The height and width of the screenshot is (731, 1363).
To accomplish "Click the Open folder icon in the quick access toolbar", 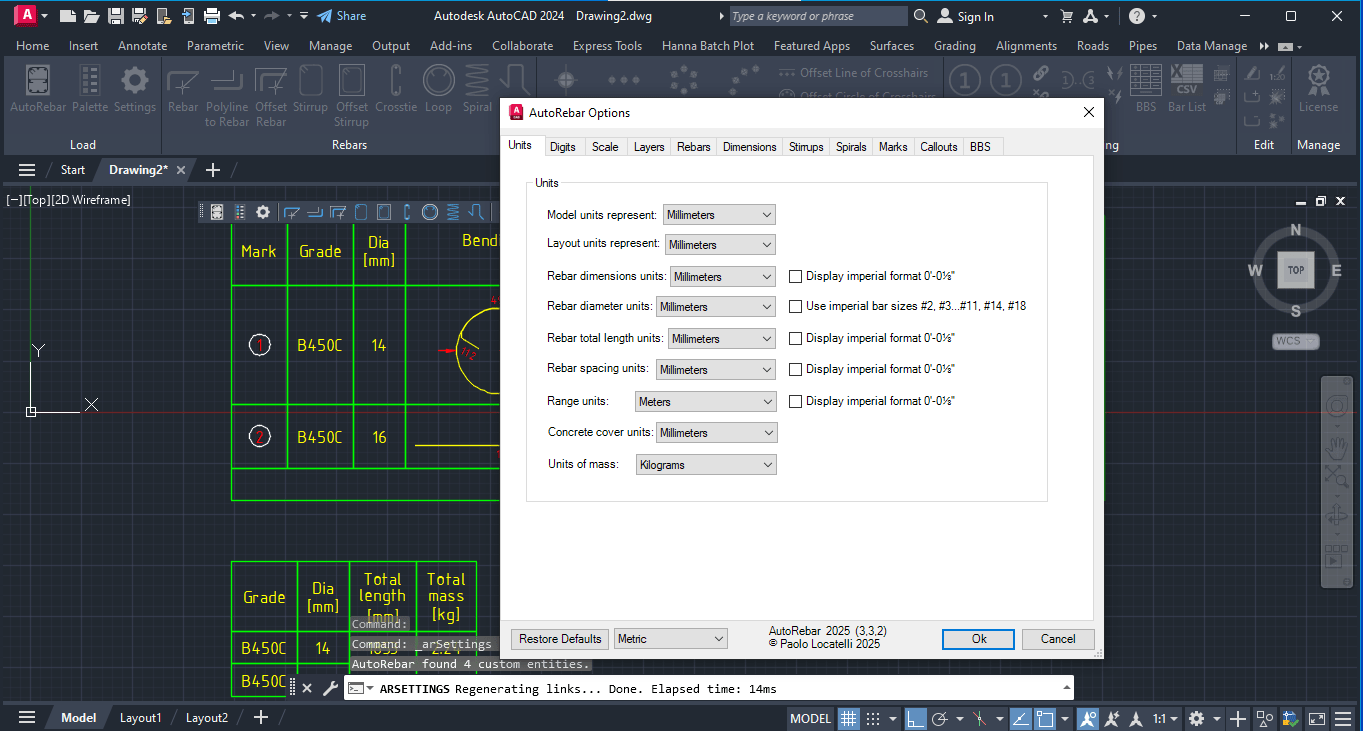I will (x=91, y=16).
